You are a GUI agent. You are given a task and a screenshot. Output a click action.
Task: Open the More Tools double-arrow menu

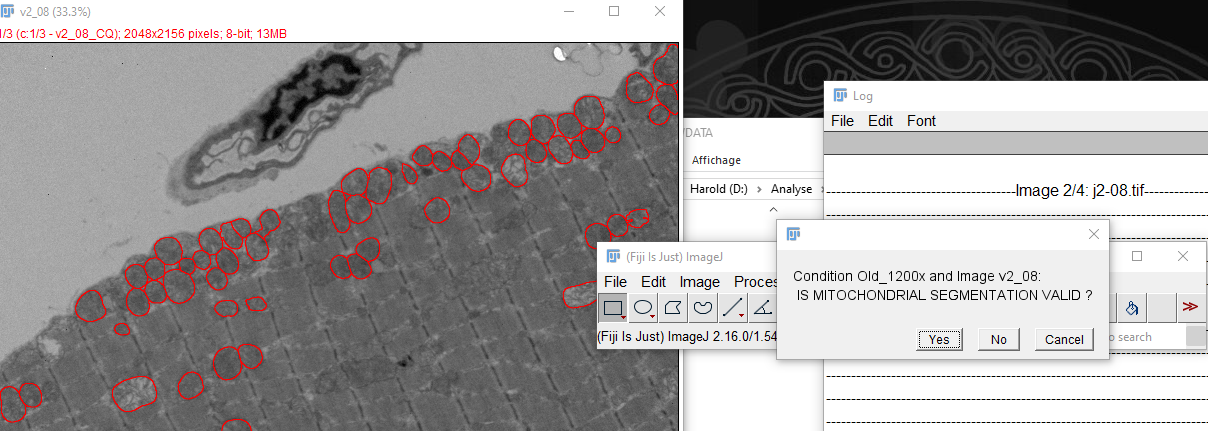click(1190, 307)
